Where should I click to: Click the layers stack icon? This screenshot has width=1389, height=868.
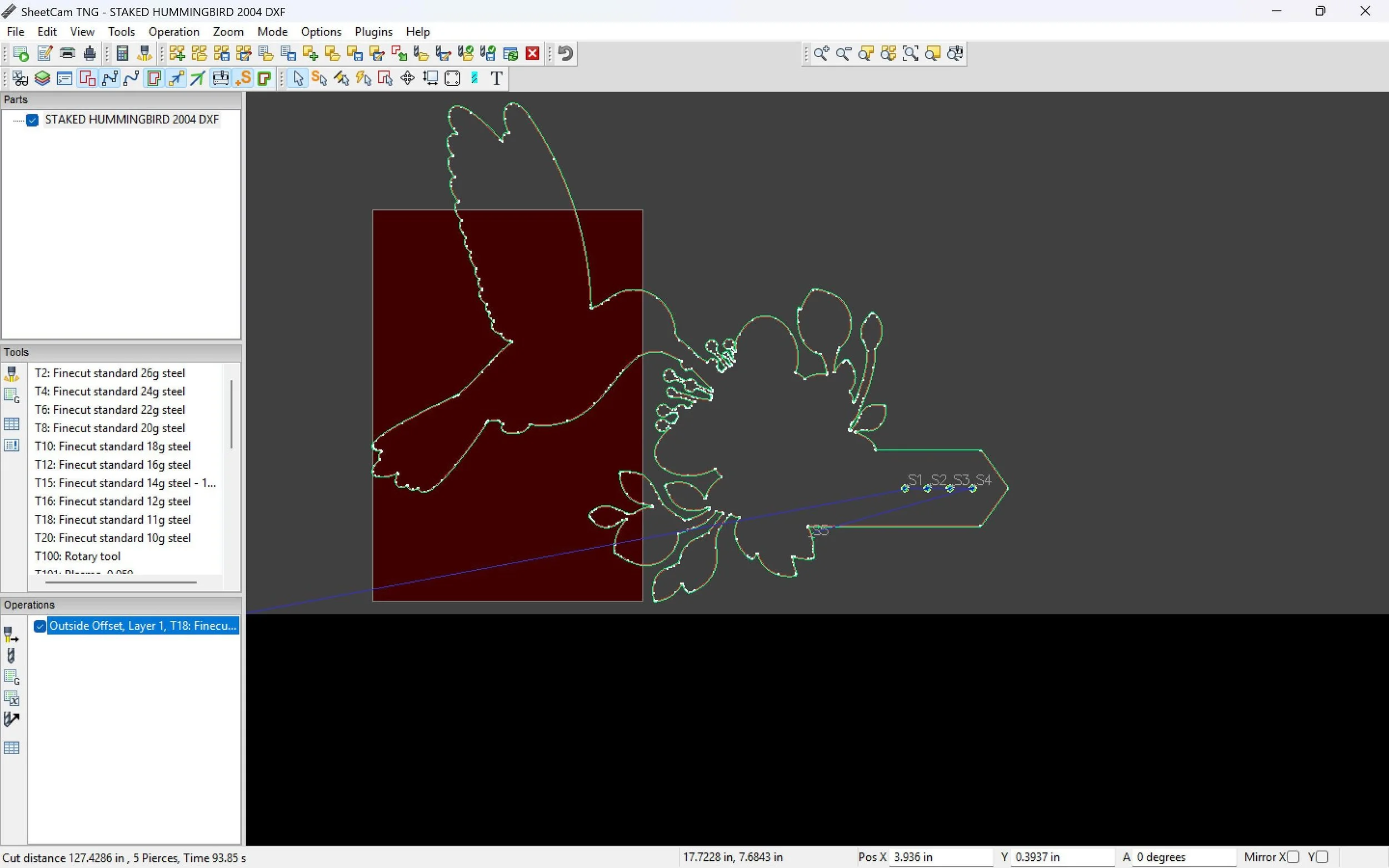[42, 78]
